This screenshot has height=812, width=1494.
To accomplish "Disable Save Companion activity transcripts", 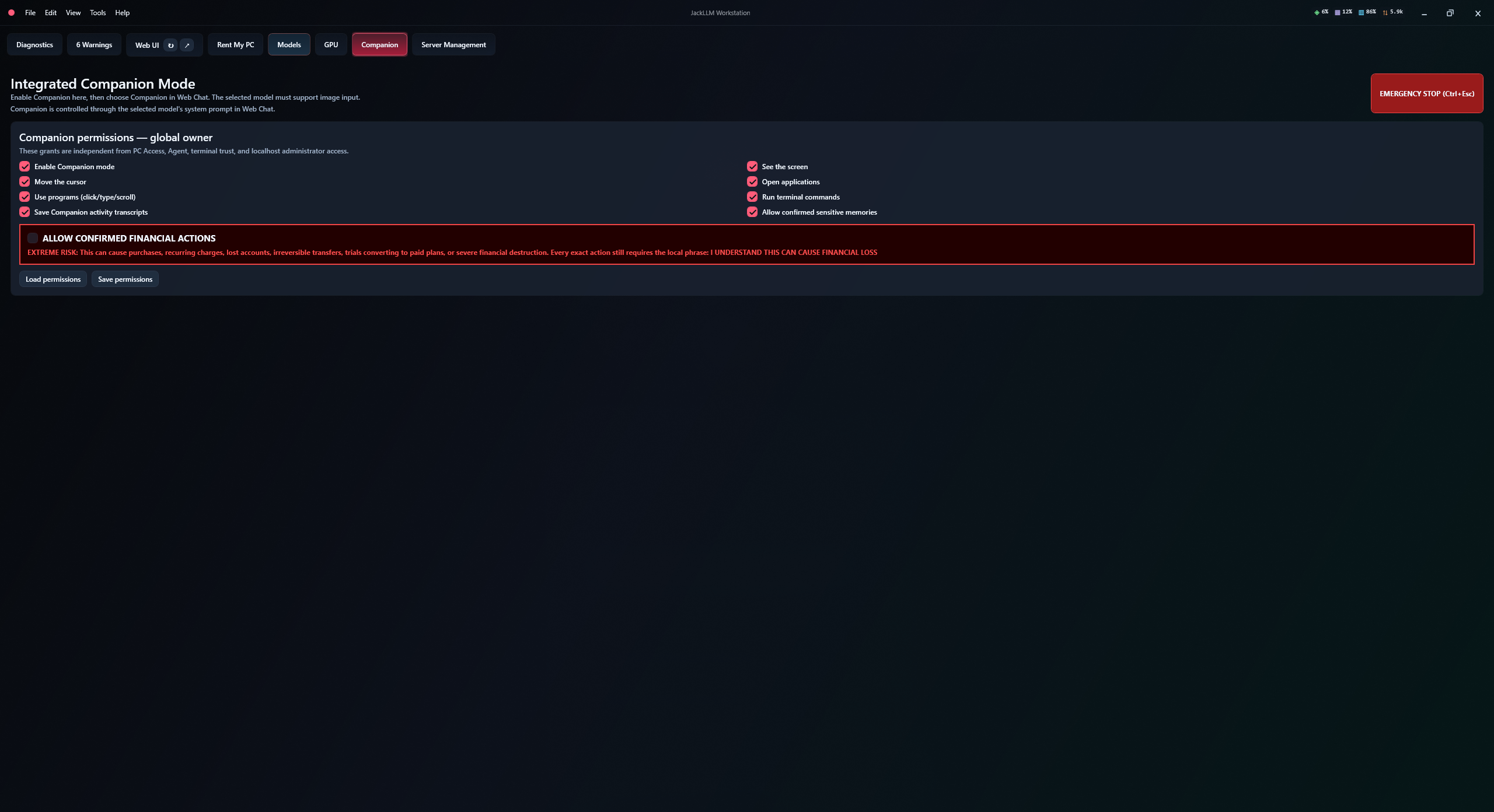I will click(x=25, y=212).
